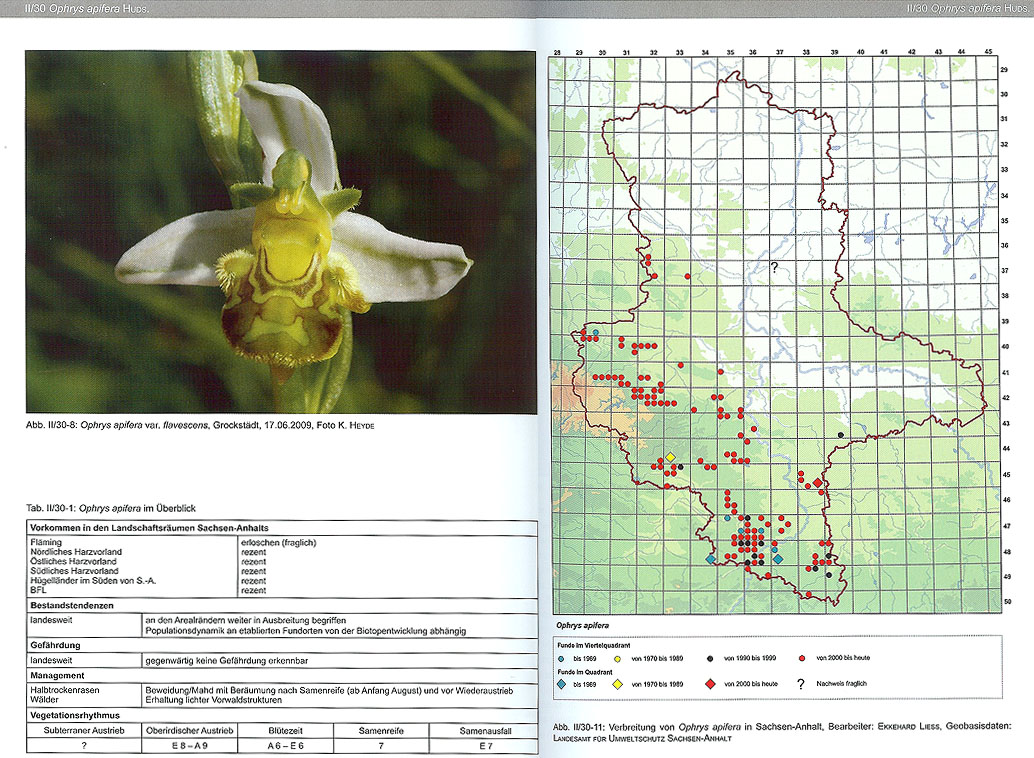Click the cell value 'A 6 – E 6'
Viewport: 1034px width, 758px height.
(x=286, y=746)
